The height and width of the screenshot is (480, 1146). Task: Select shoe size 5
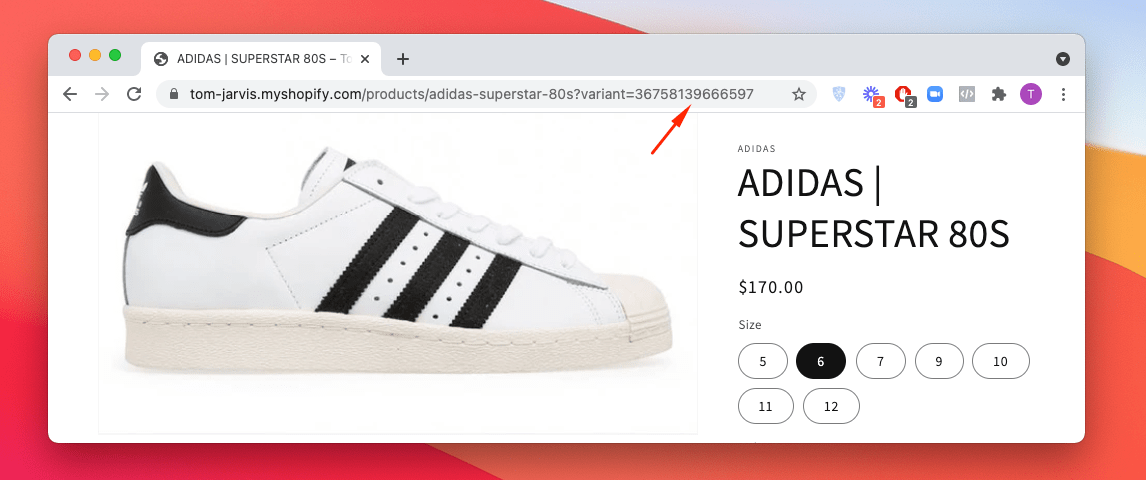pyautogui.click(x=763, y=361)
